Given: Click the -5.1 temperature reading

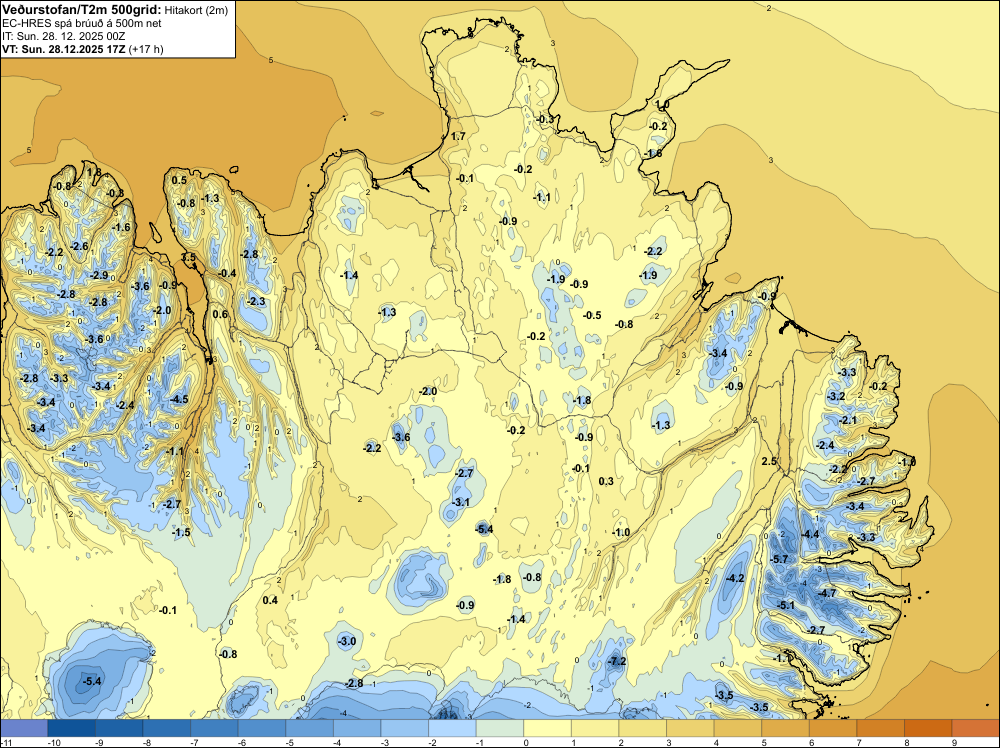Looking at the screenshot, I should click(x=785, y=605).
